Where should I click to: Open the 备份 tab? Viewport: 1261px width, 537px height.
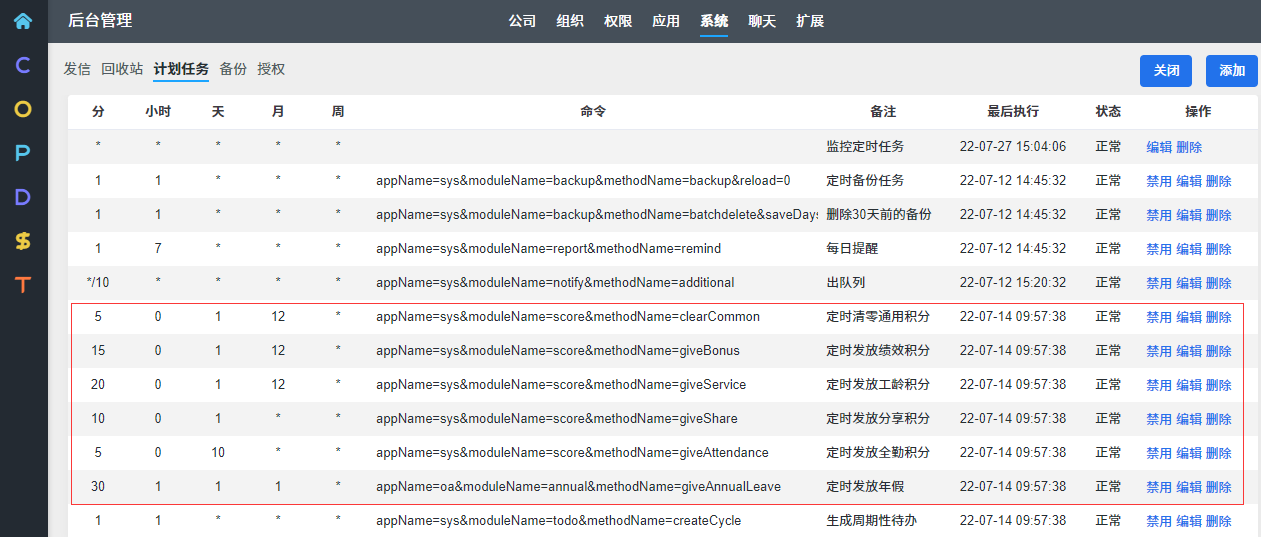(233, 69)
